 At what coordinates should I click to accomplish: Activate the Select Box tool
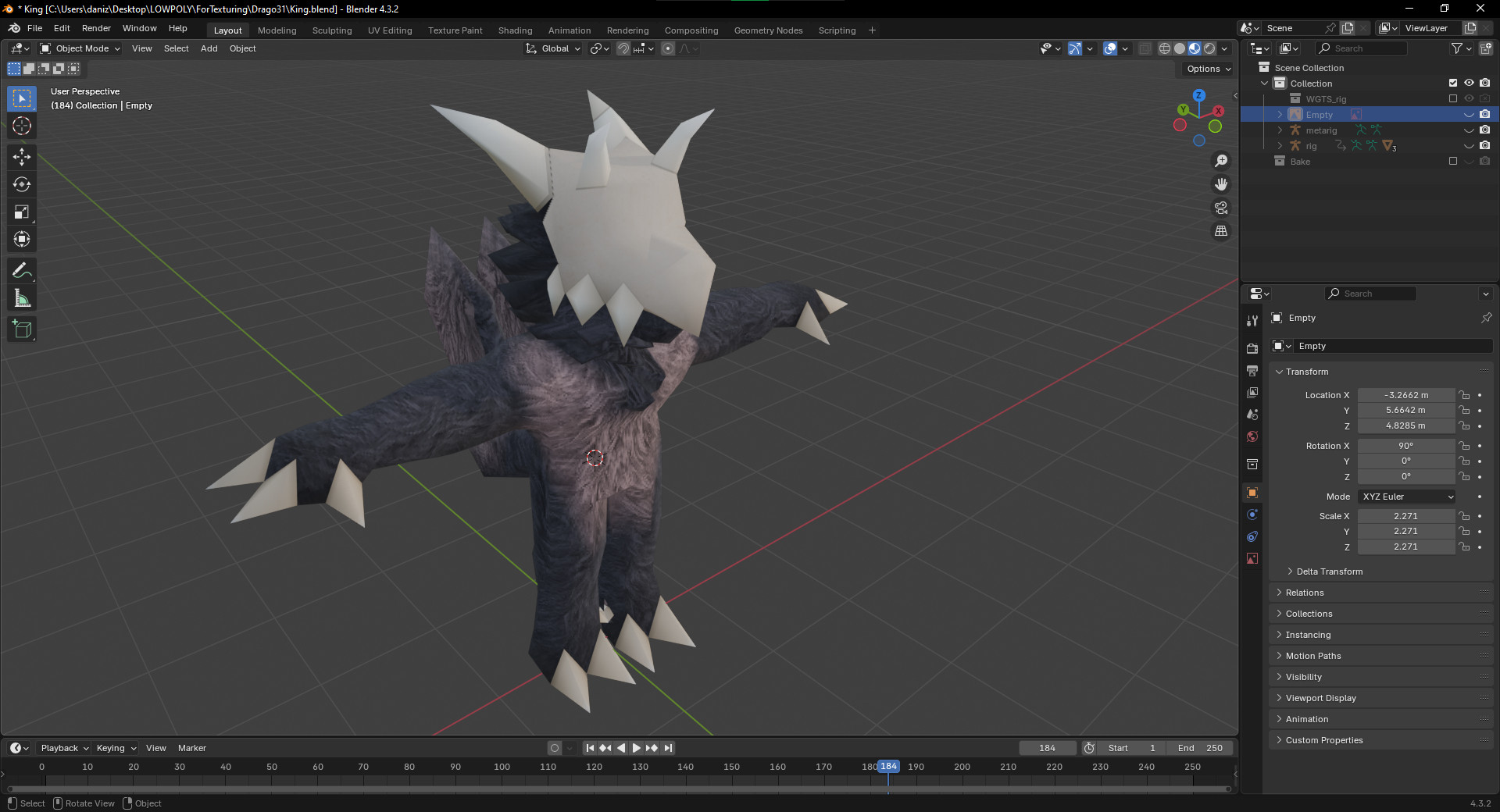tap(22, 98)
